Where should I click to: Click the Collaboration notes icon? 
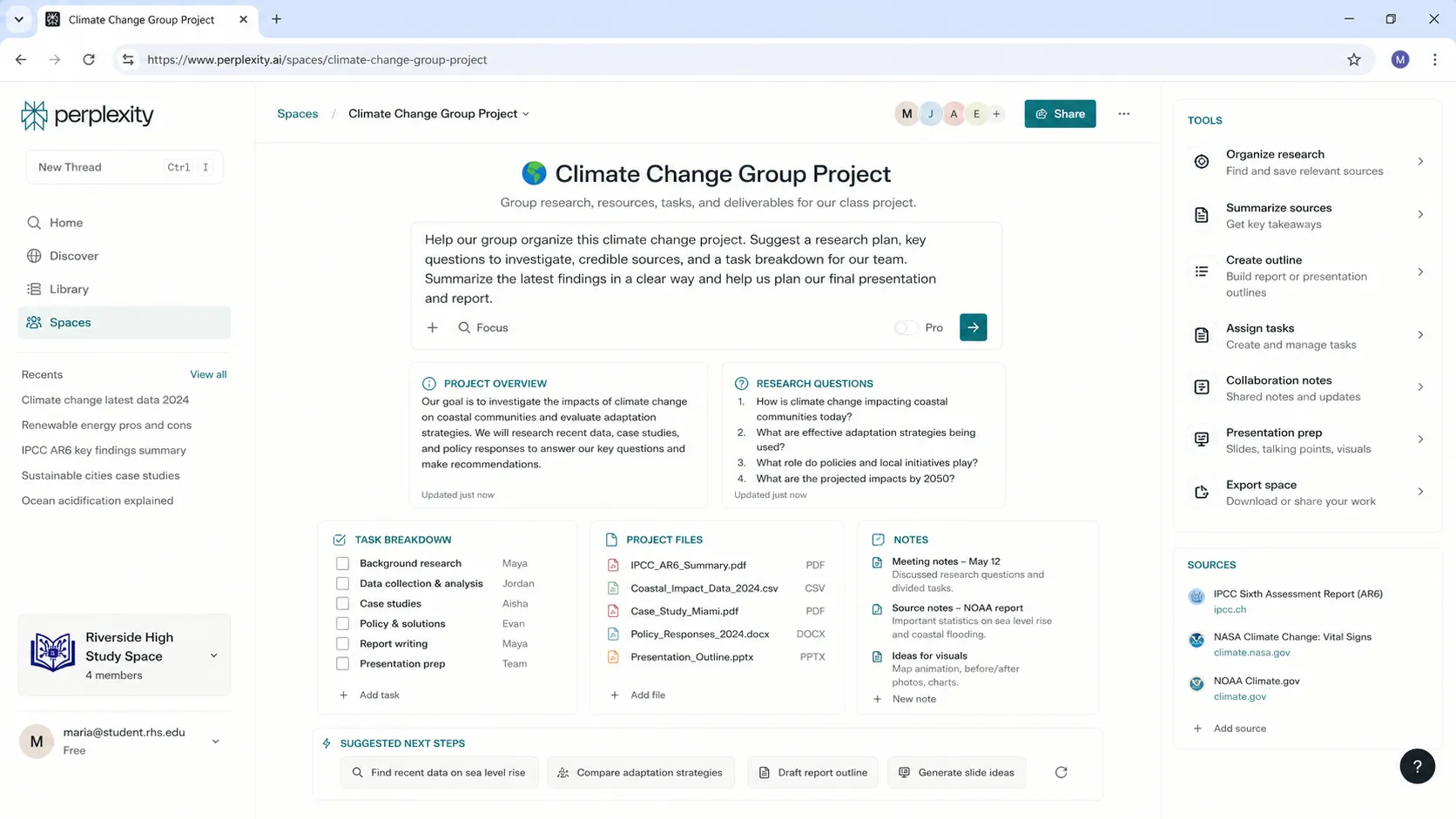click(1202, 387)
